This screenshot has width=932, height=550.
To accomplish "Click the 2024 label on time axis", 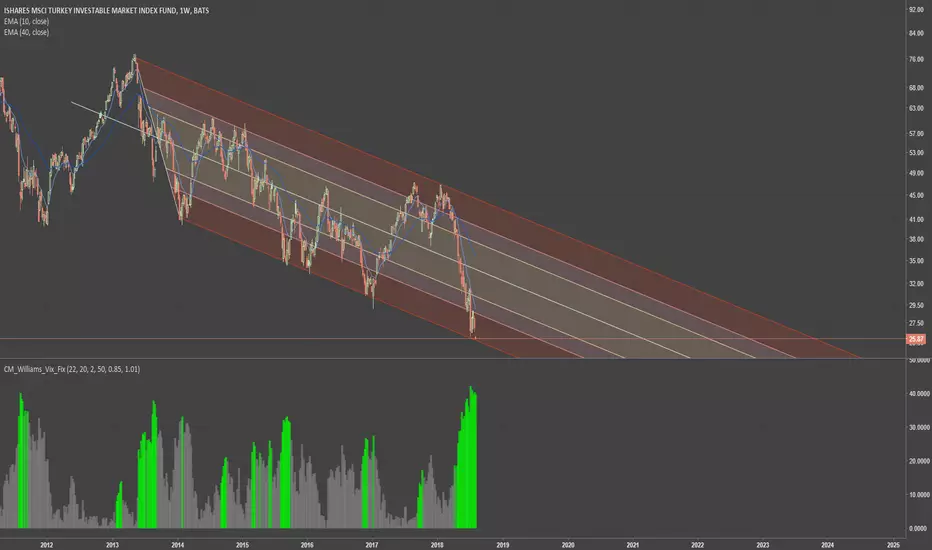I will pos(827,545).
